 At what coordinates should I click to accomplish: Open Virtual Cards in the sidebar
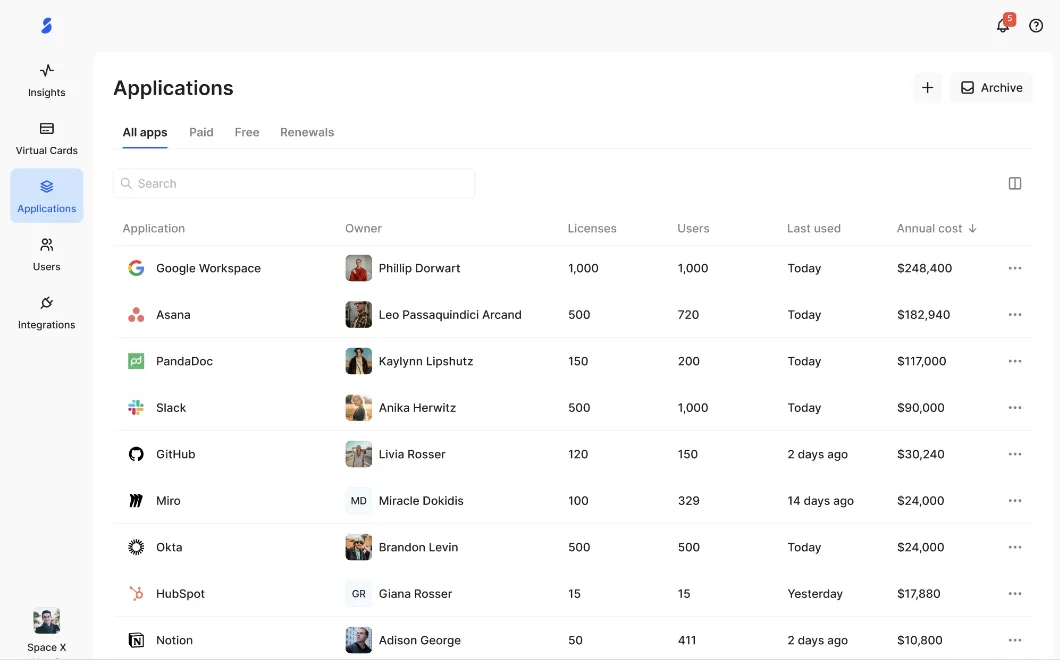[x=47, y=138]
